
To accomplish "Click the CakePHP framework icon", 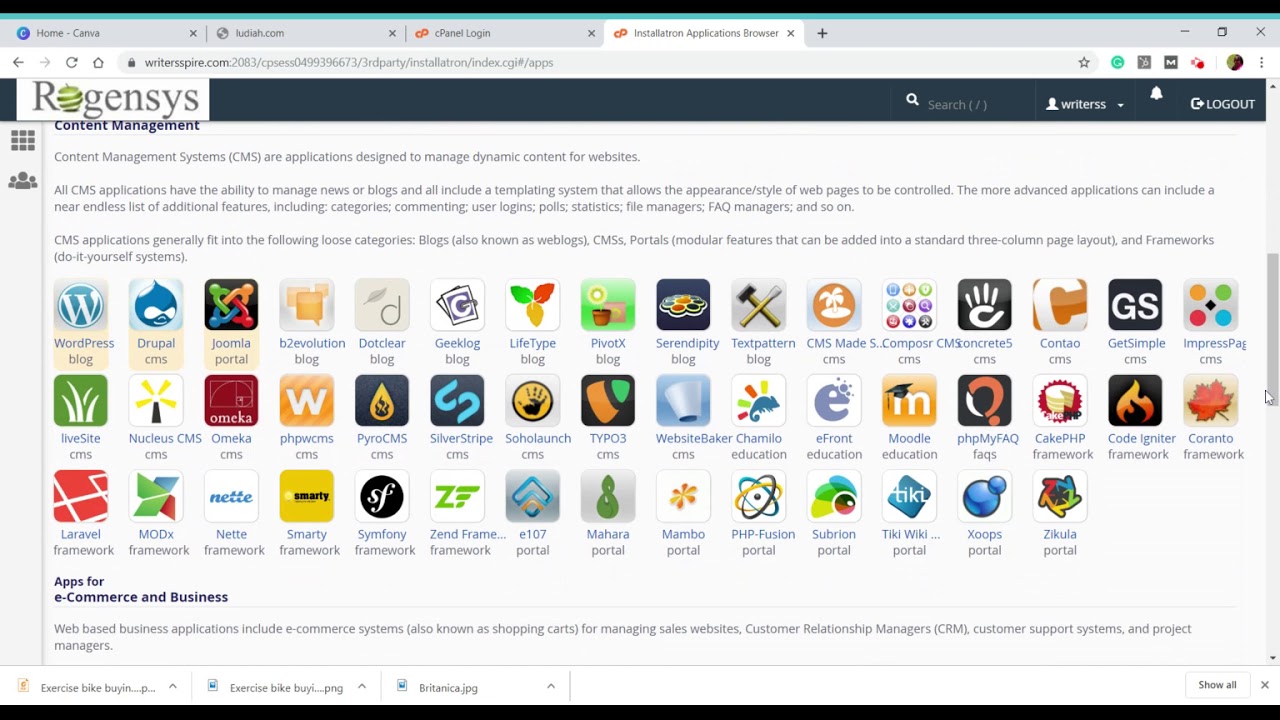I will (1060, 401).
